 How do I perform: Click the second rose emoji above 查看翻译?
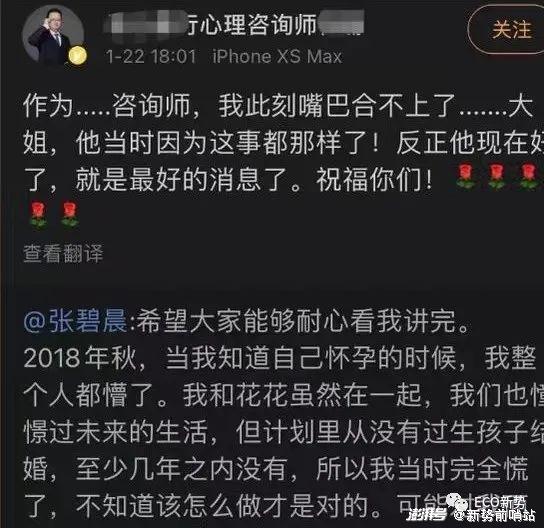point(70,215)
